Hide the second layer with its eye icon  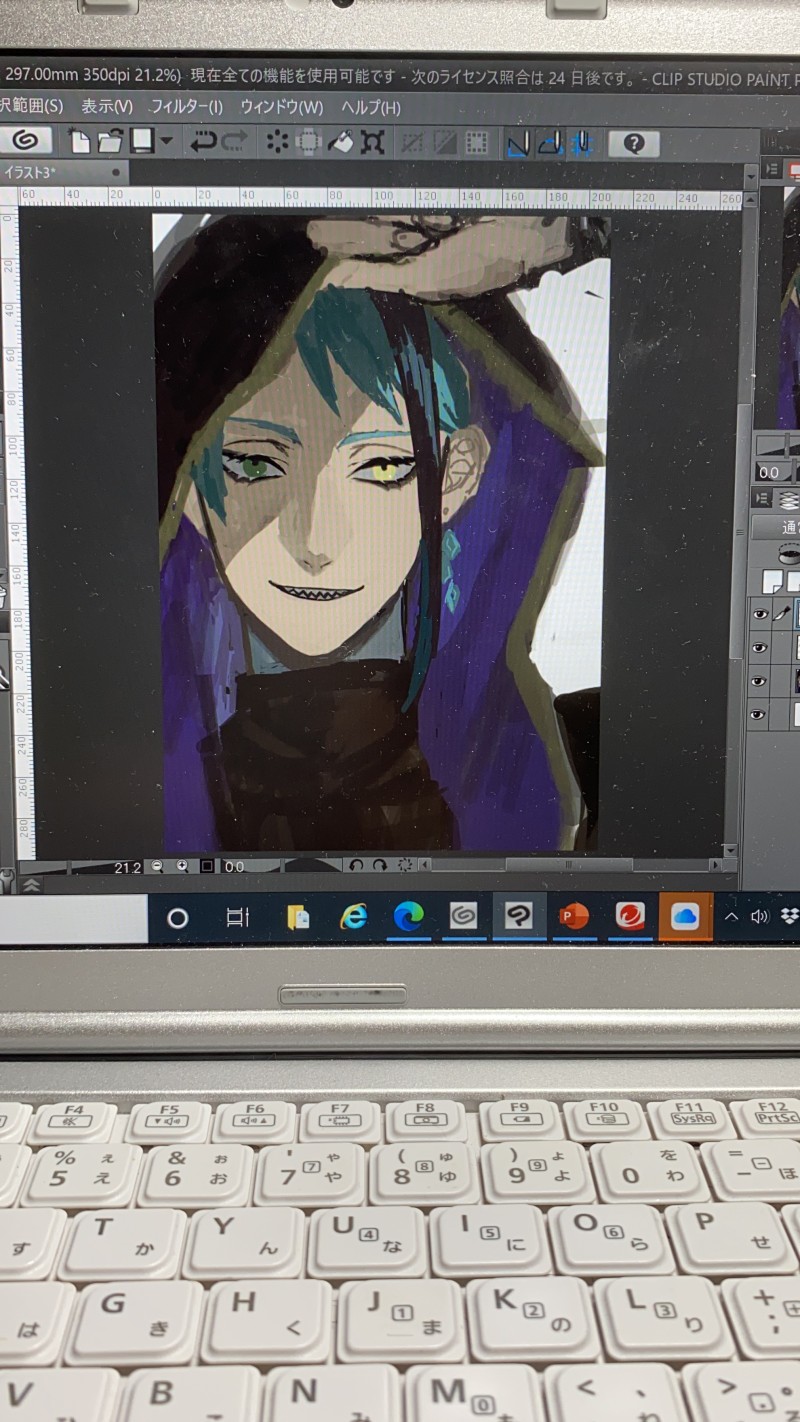pos(760,650)
